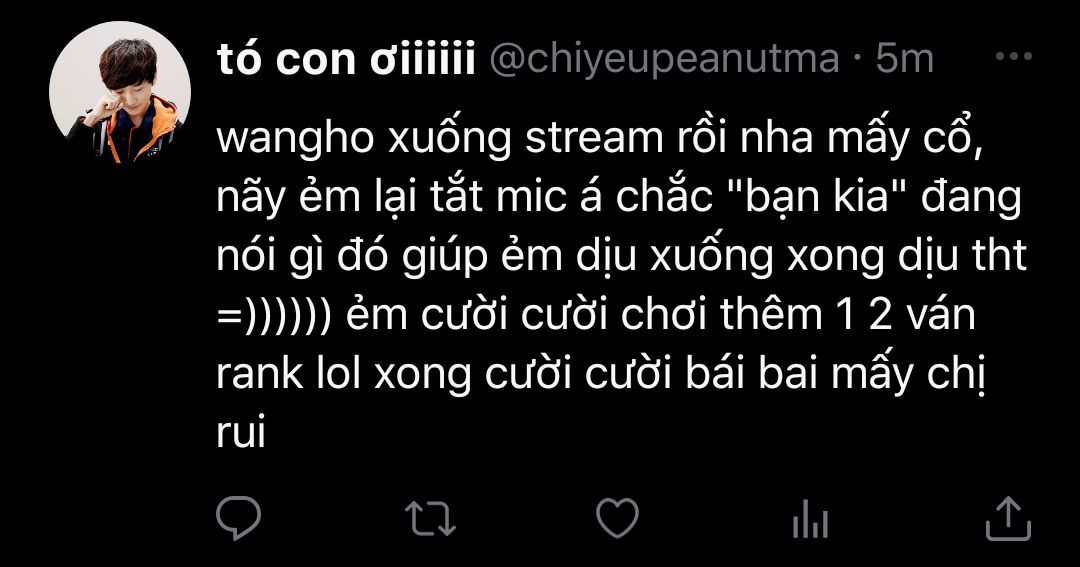Click the final word rui
The height and width of the screenshot is (567, 1080).
[241, 434]
